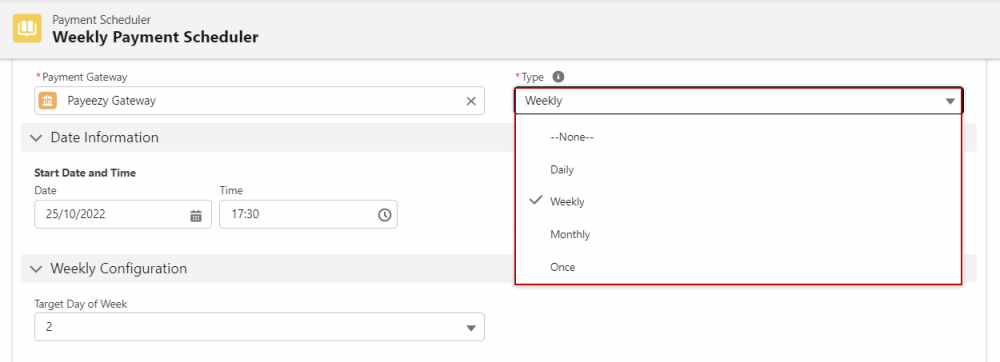Pick the Once option

739,267
